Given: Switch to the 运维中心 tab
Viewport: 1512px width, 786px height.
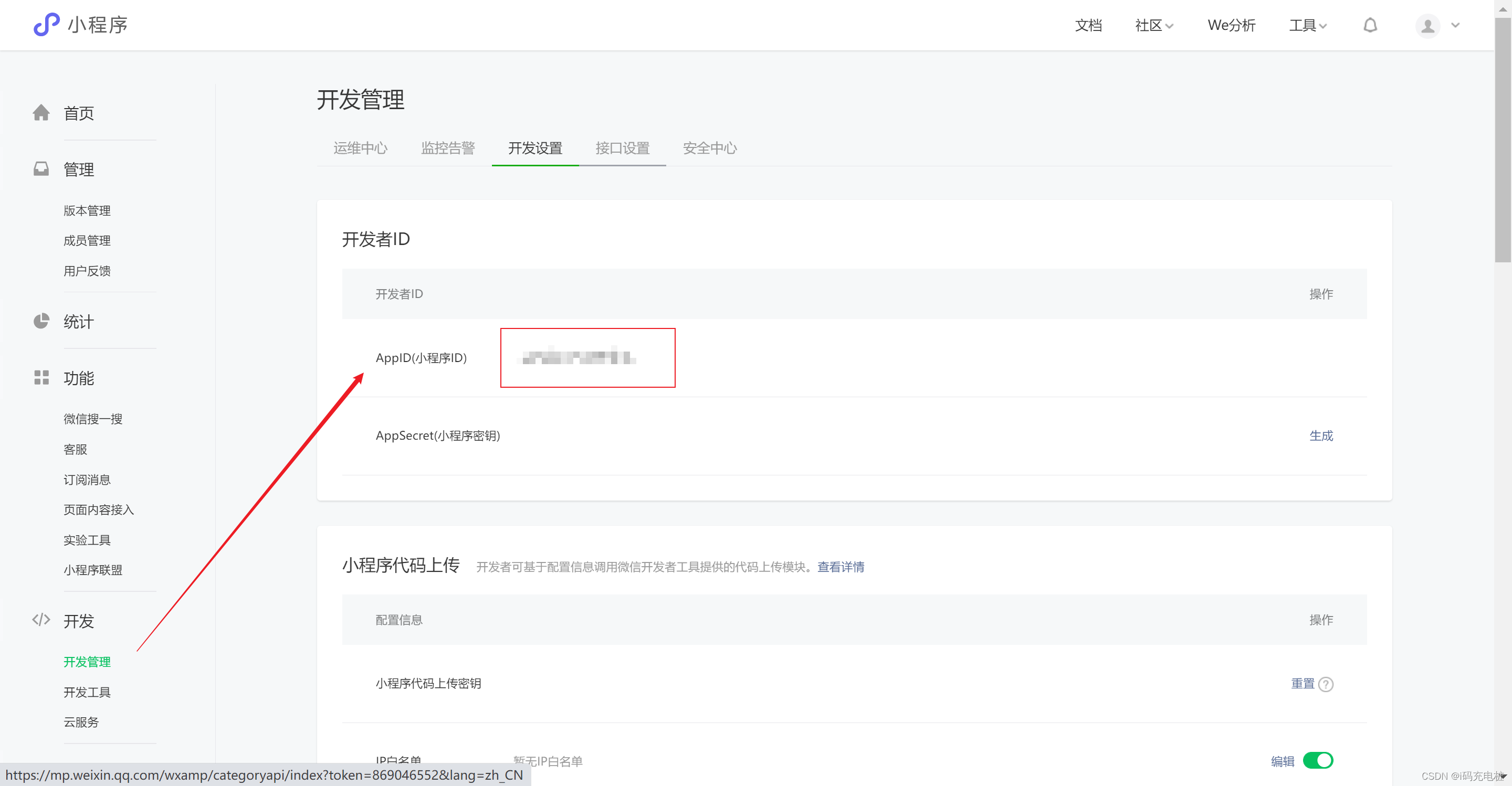Looking at the screenshot, I should click(360, 148).
